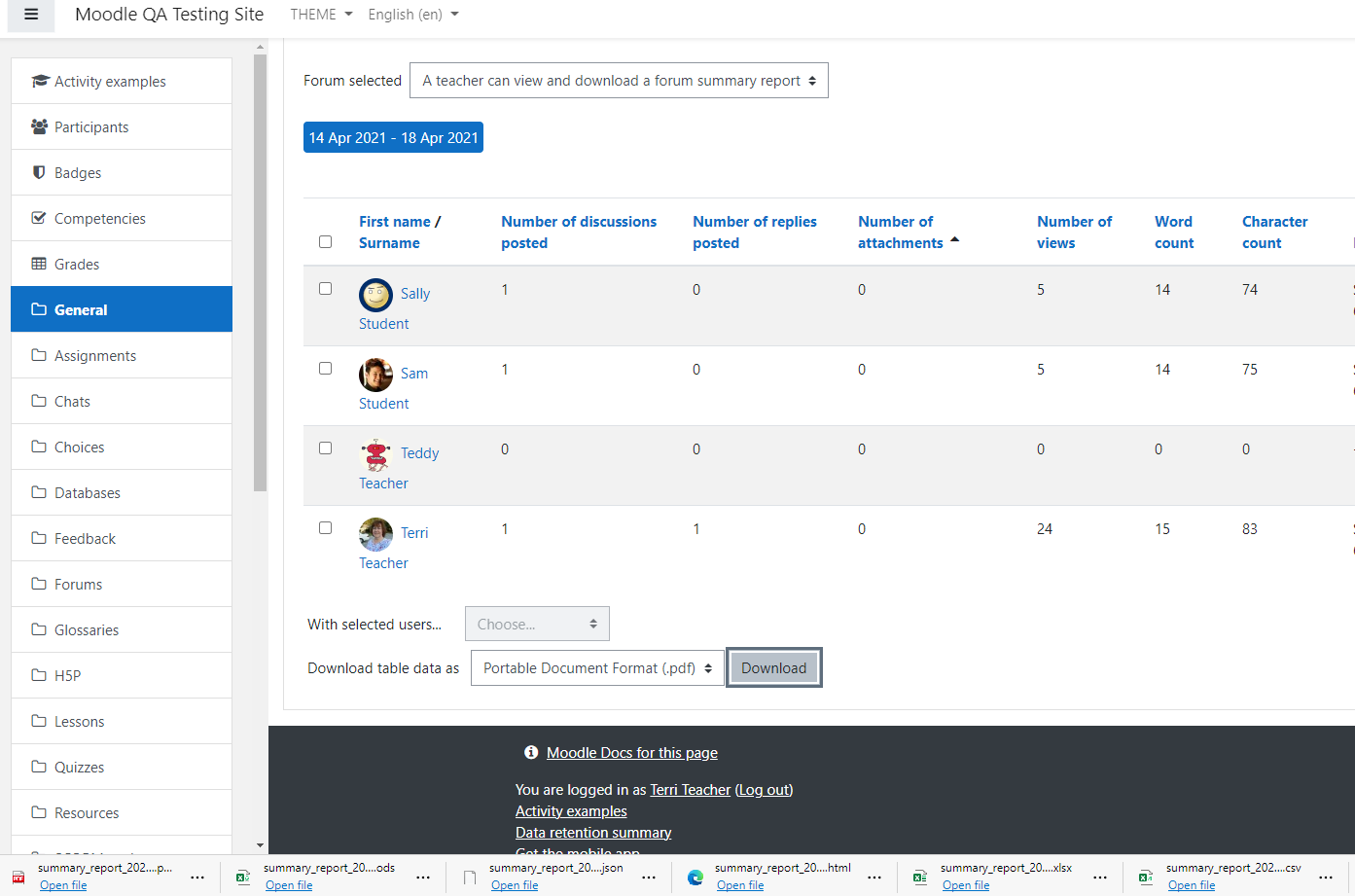Screen dimensions: 1355x896
Task: Open Data retention summary link
Action: click(593, 832)
